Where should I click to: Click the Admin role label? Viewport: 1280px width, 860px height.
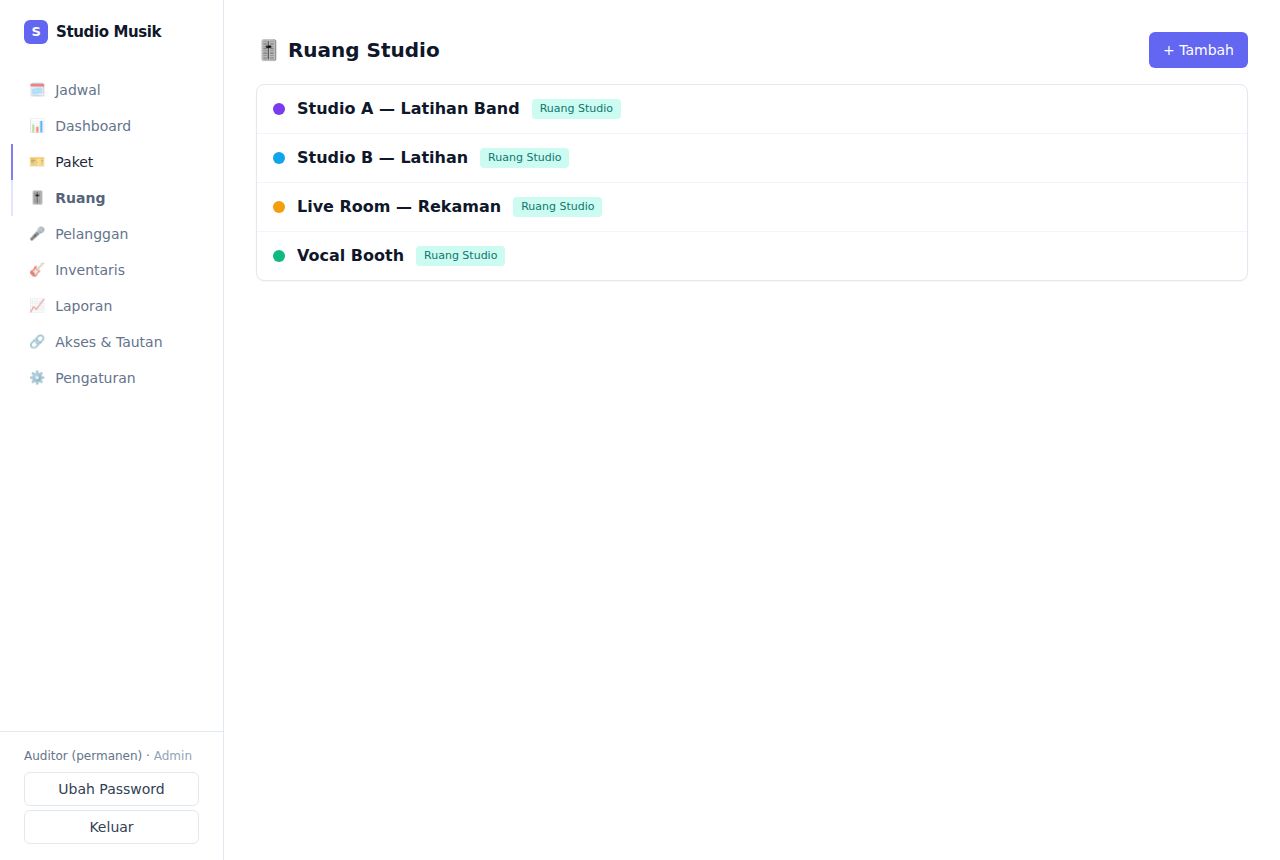tap(173, 756)
